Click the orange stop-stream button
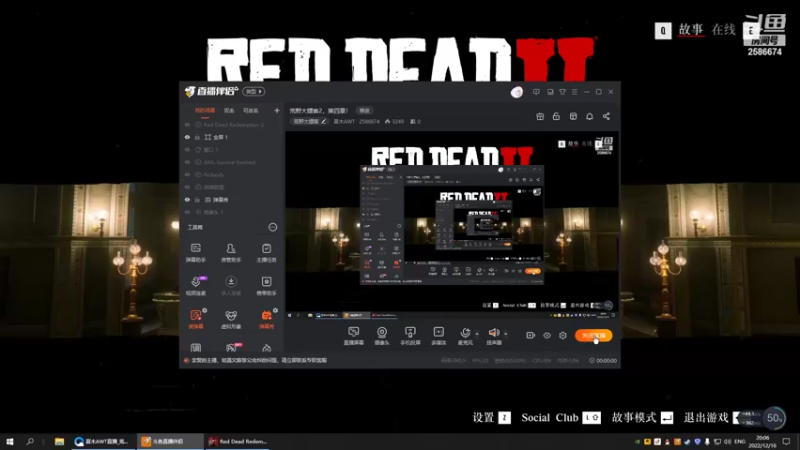Viewport: 800px width, 450px height. point(593,335)
